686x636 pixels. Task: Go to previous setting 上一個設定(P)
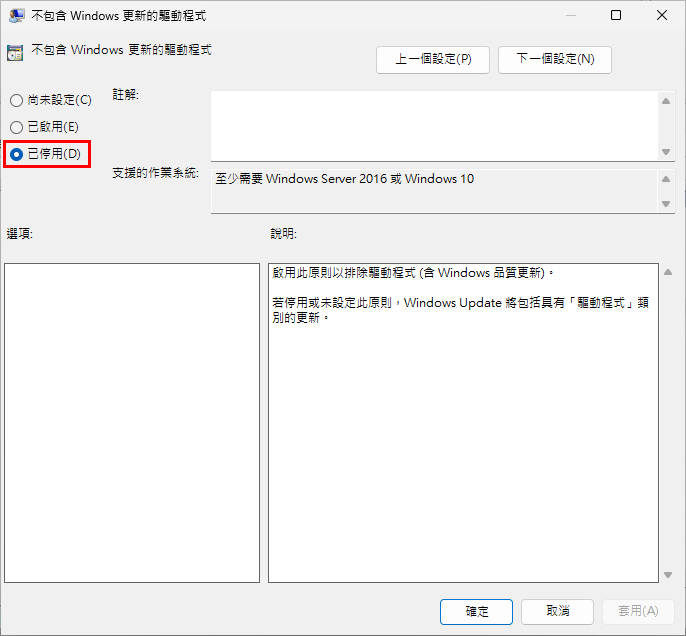(433, 59)
